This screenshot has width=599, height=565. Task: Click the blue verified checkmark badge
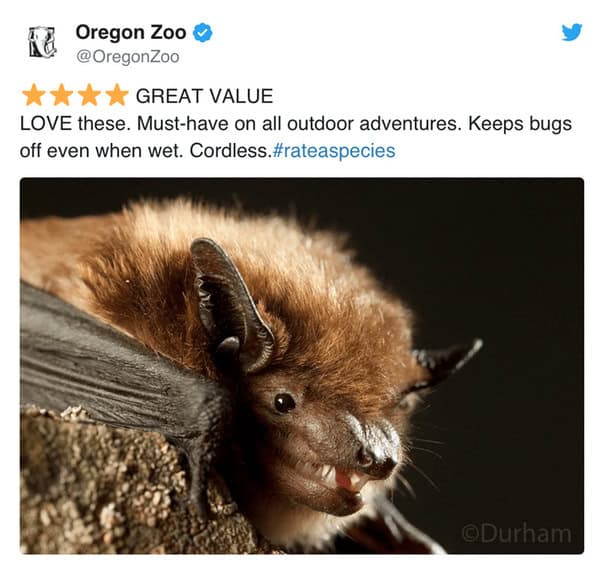pyautogui.click(x=202, y=32)
